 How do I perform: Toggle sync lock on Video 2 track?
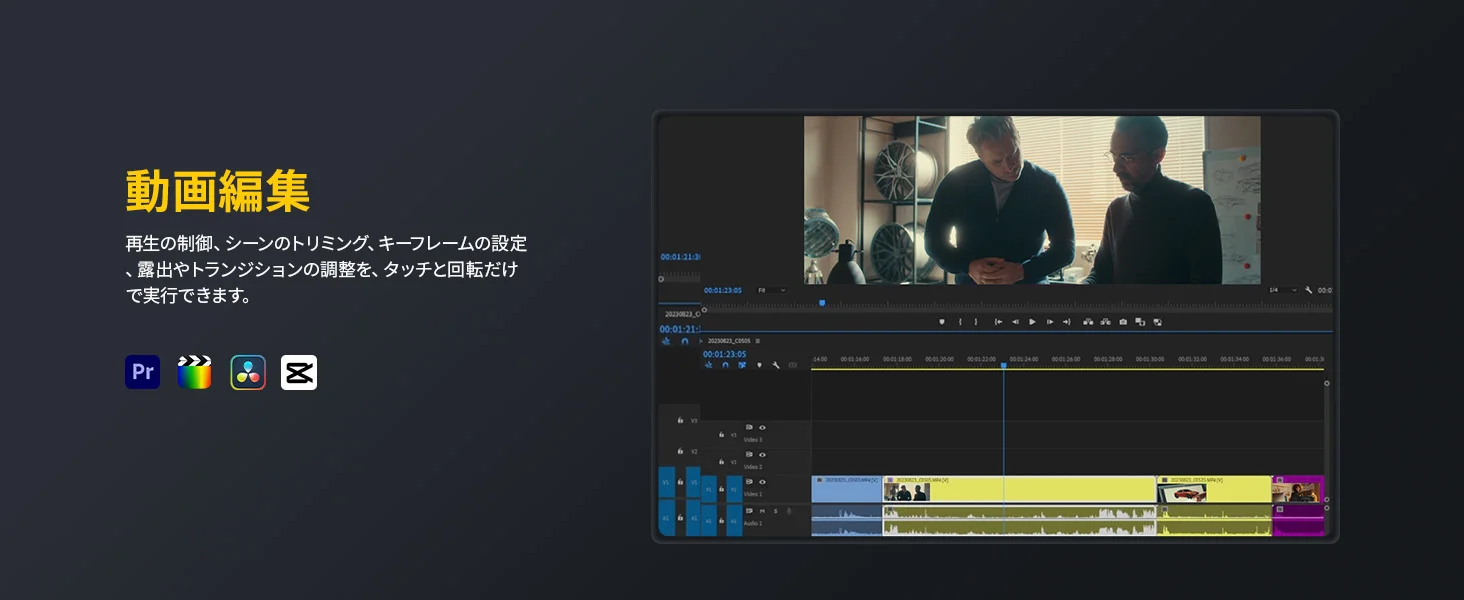tap(749, 455)
